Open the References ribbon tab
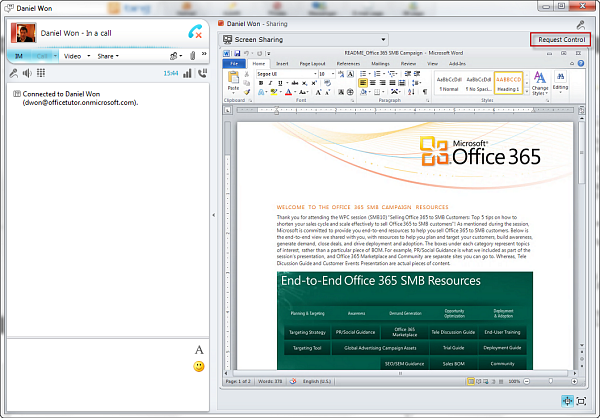Viewport: 600px width, 418px height. (x=348, y=64)
